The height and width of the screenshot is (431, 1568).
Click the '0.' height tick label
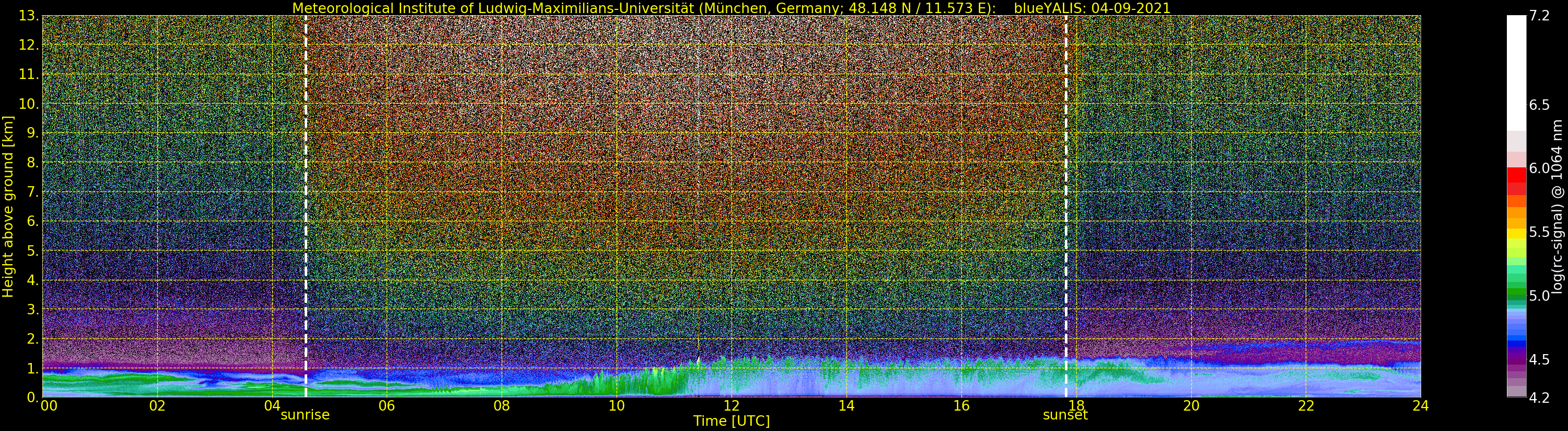pyautogui.click(x=32, y=398)
